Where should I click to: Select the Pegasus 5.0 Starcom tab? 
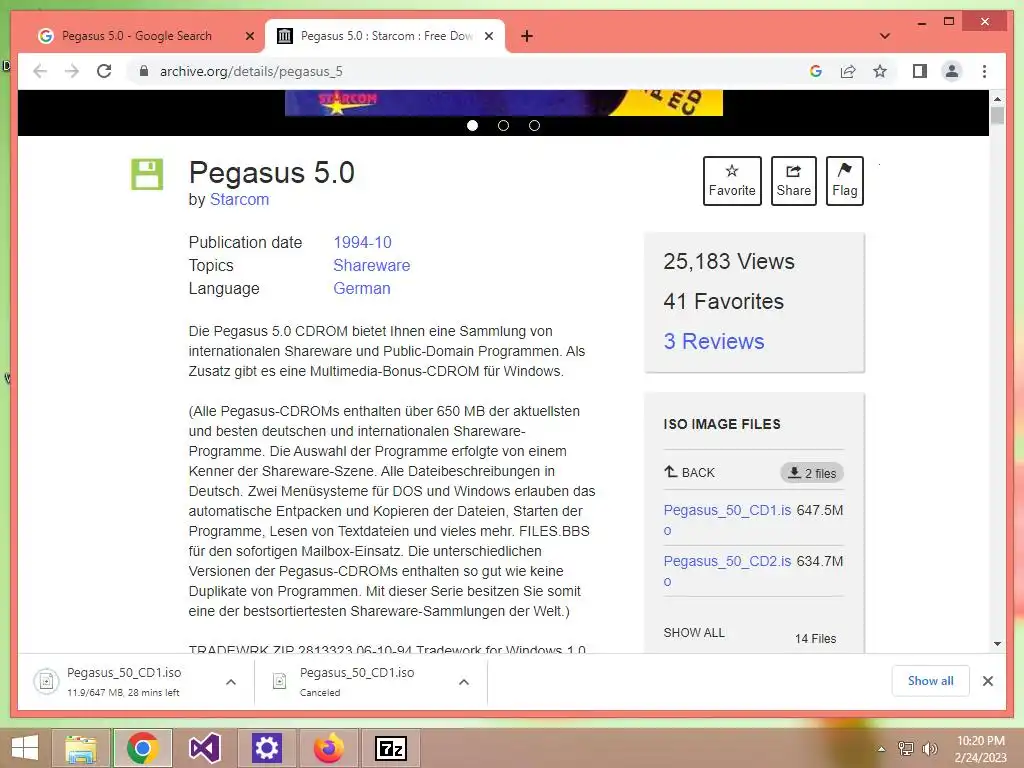[x=385, y=36]
